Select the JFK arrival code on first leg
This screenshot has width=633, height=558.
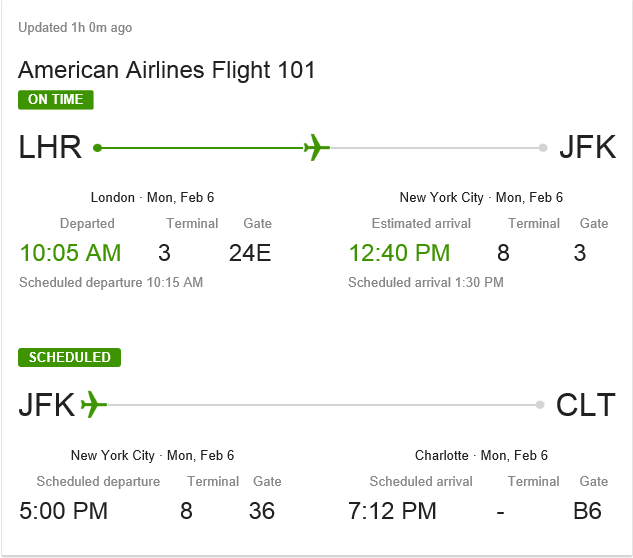pyautogui.click(x=587, y=148)
